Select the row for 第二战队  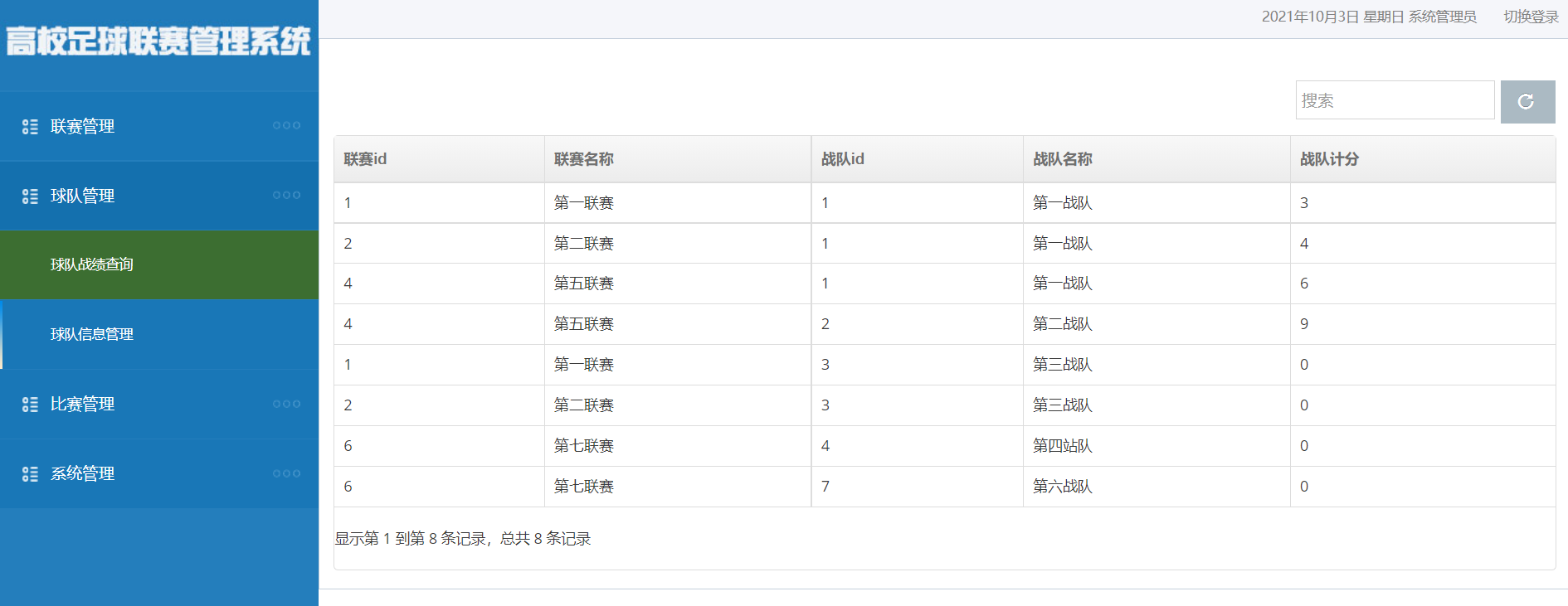pyautogui.click(x=944, y=324)
